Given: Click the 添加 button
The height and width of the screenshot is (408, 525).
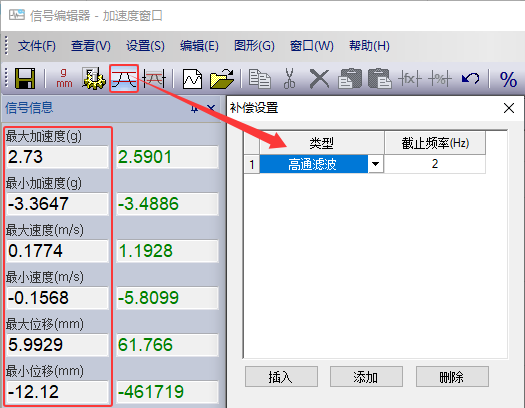Looking at the screenshot, I should [x=366, y=377].
